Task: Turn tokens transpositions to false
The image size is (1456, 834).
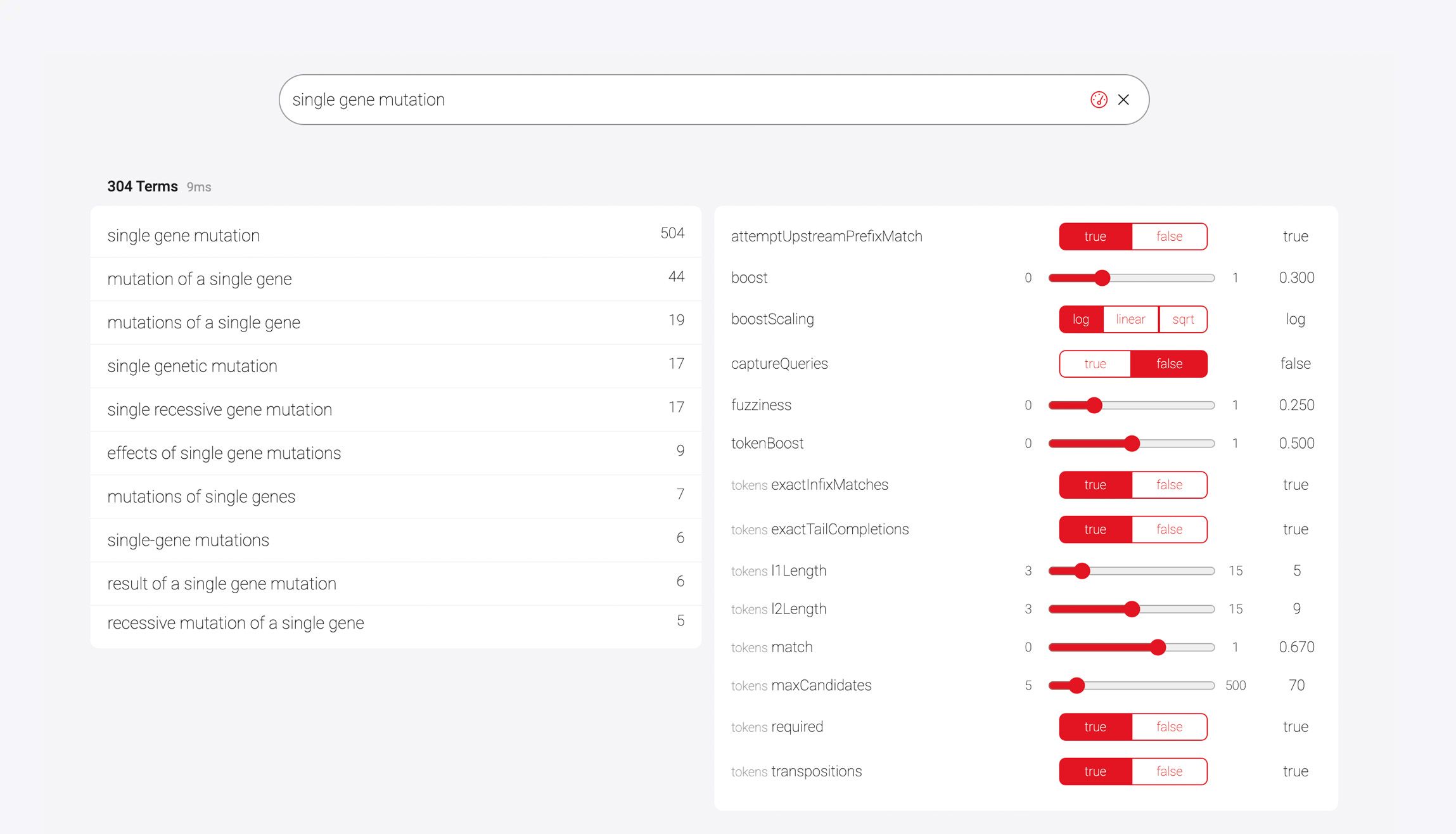Action: pyautogui.click(x=1169, y=771)
